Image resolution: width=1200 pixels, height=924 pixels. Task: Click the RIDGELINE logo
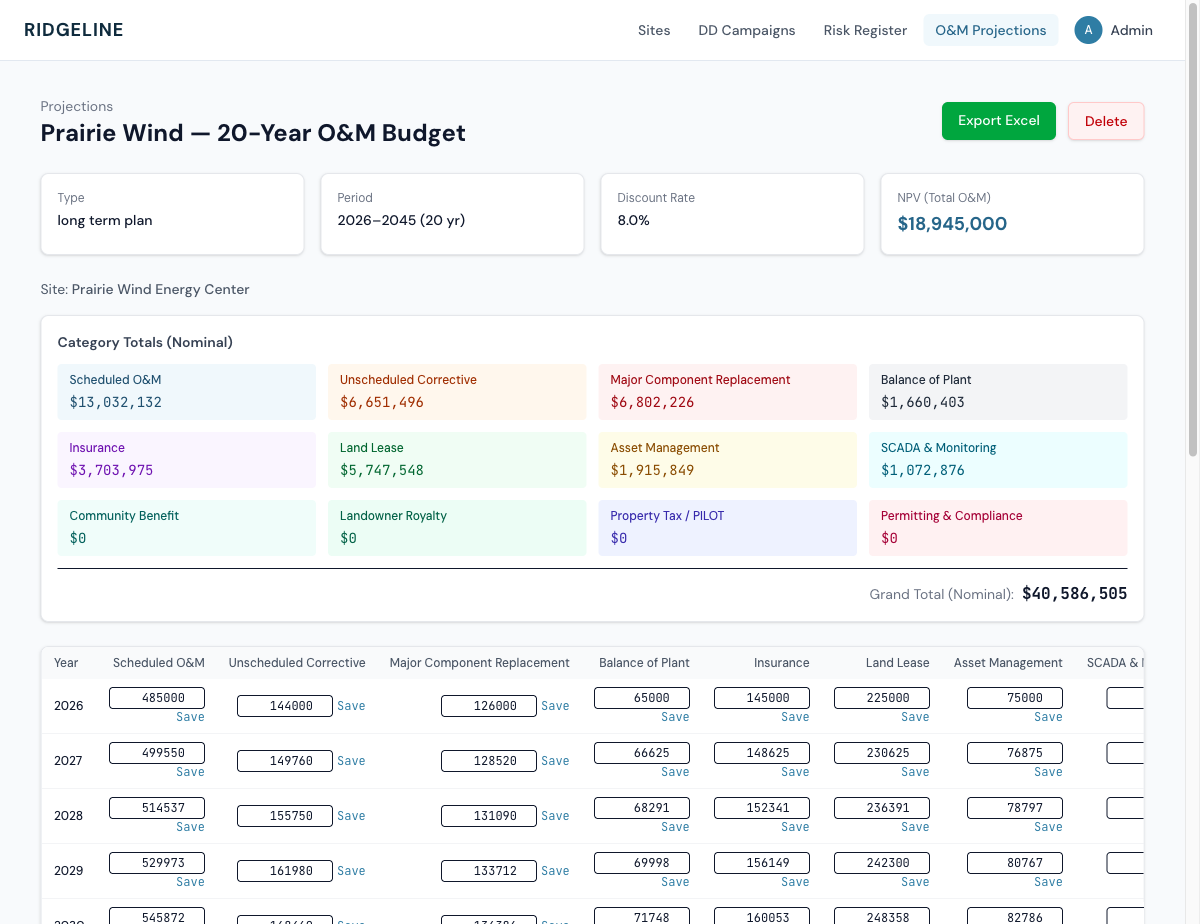pos(74,30)
